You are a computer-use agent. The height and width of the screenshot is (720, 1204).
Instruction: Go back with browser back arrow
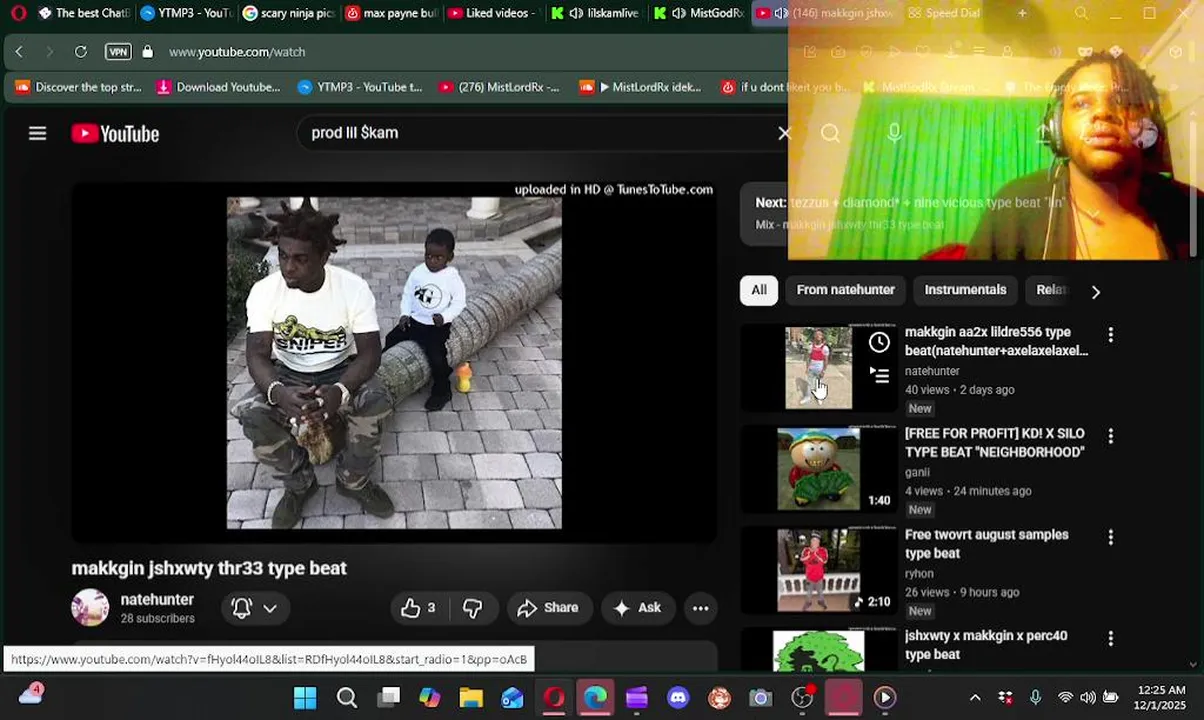[19, 51]
